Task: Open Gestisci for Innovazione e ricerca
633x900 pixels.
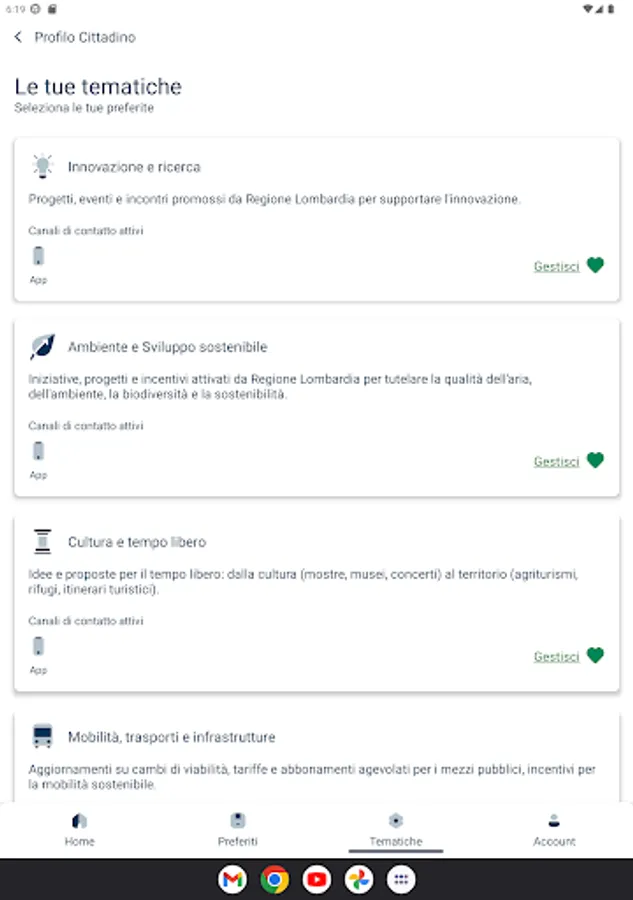Action: pos(556,266)
